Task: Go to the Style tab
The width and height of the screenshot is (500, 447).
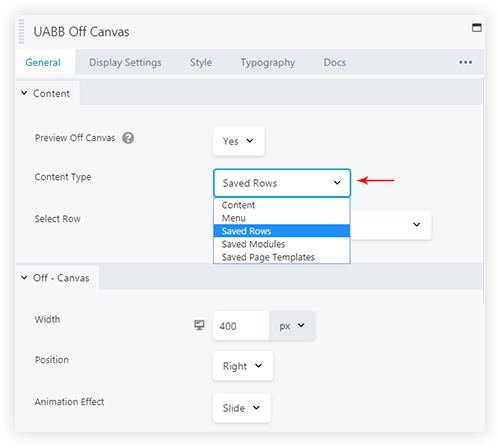Action: tap(201, 62)
